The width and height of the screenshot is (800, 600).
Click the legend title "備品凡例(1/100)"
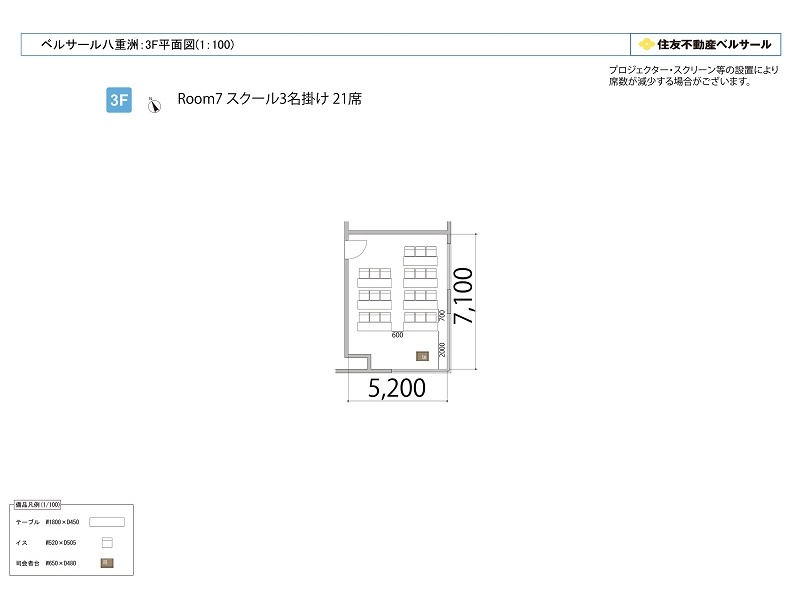coord(37,505)
